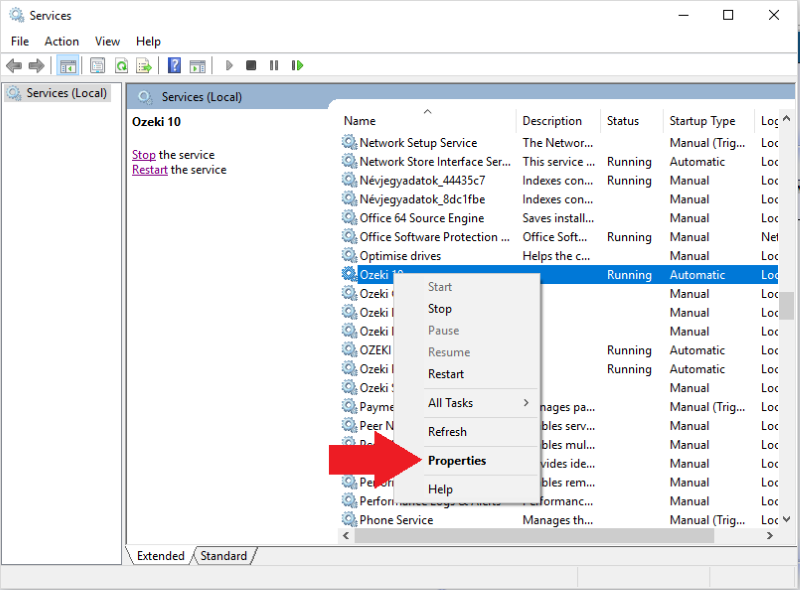The width and height of the screenshot is (800, 590).
Task: Click 'Saves install...' description cell
Action: [x=558, y=218]
